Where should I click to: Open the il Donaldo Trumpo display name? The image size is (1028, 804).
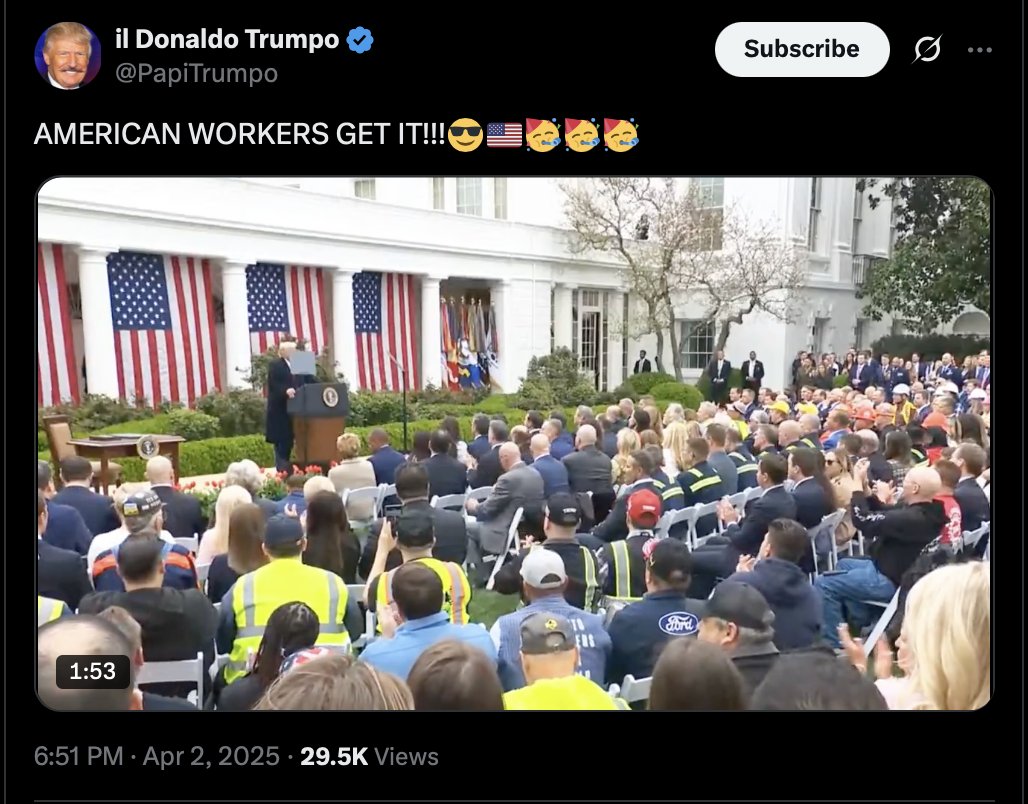point(227,39)
